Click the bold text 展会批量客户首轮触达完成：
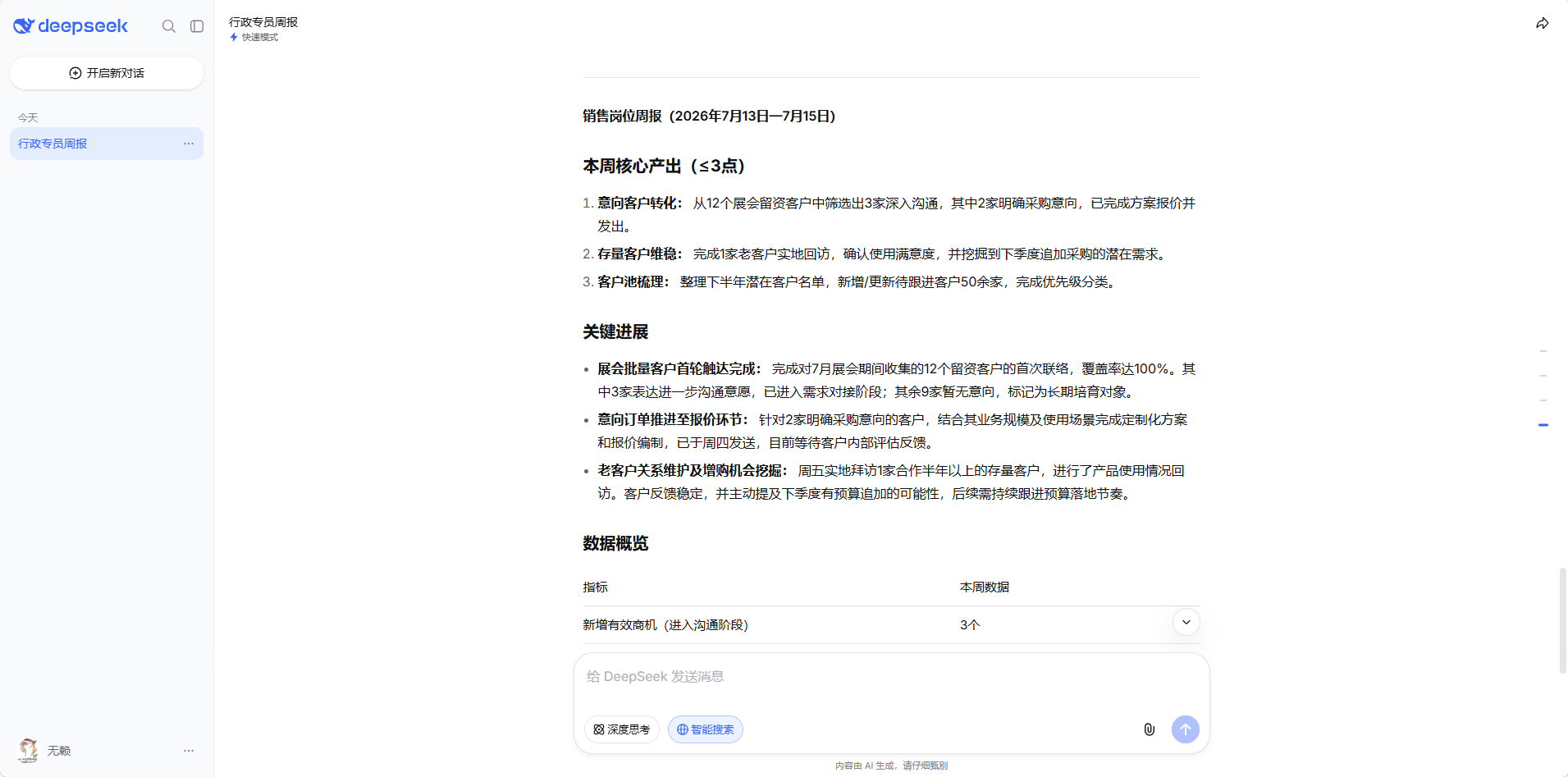The image size is (1568, 777). [679, 368]
